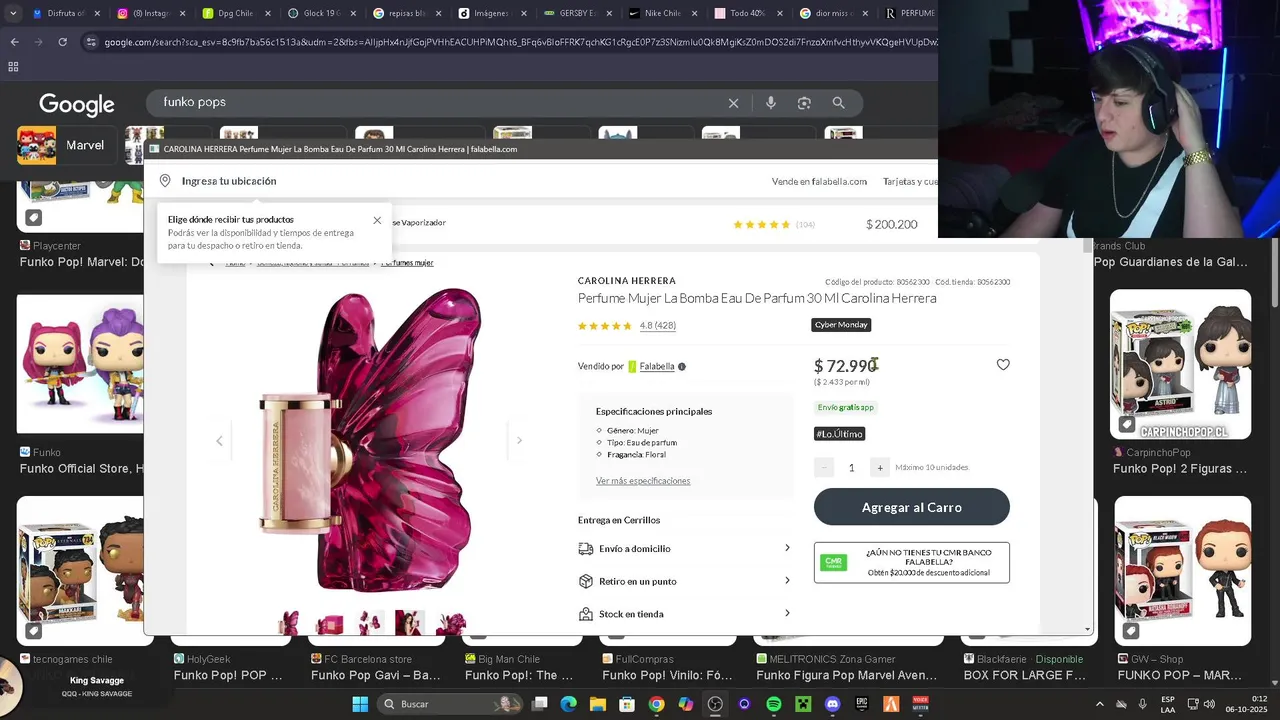Open the Funko Official Store image result

point(80,364)
